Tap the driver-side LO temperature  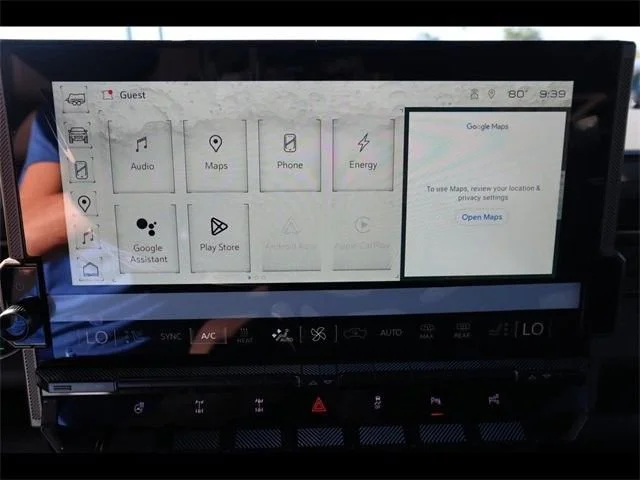point(97,338)
